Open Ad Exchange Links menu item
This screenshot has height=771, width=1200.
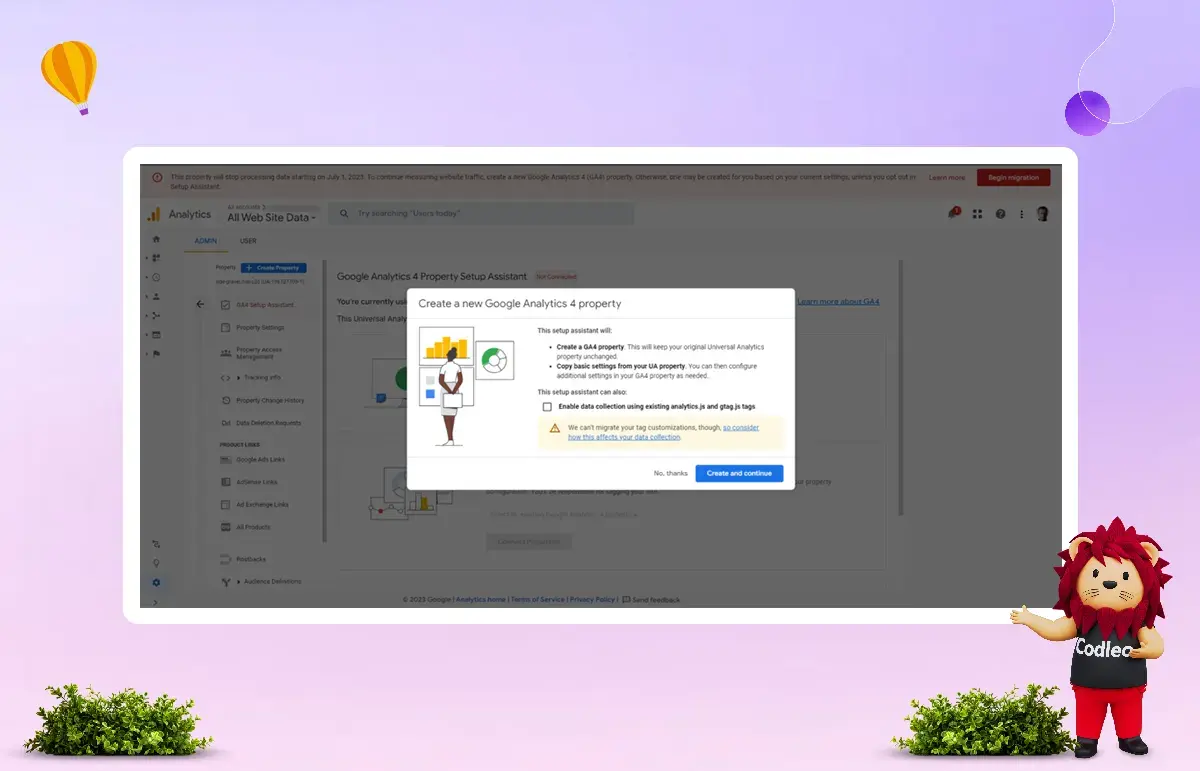pyautogui.click(x=262, y=505)
